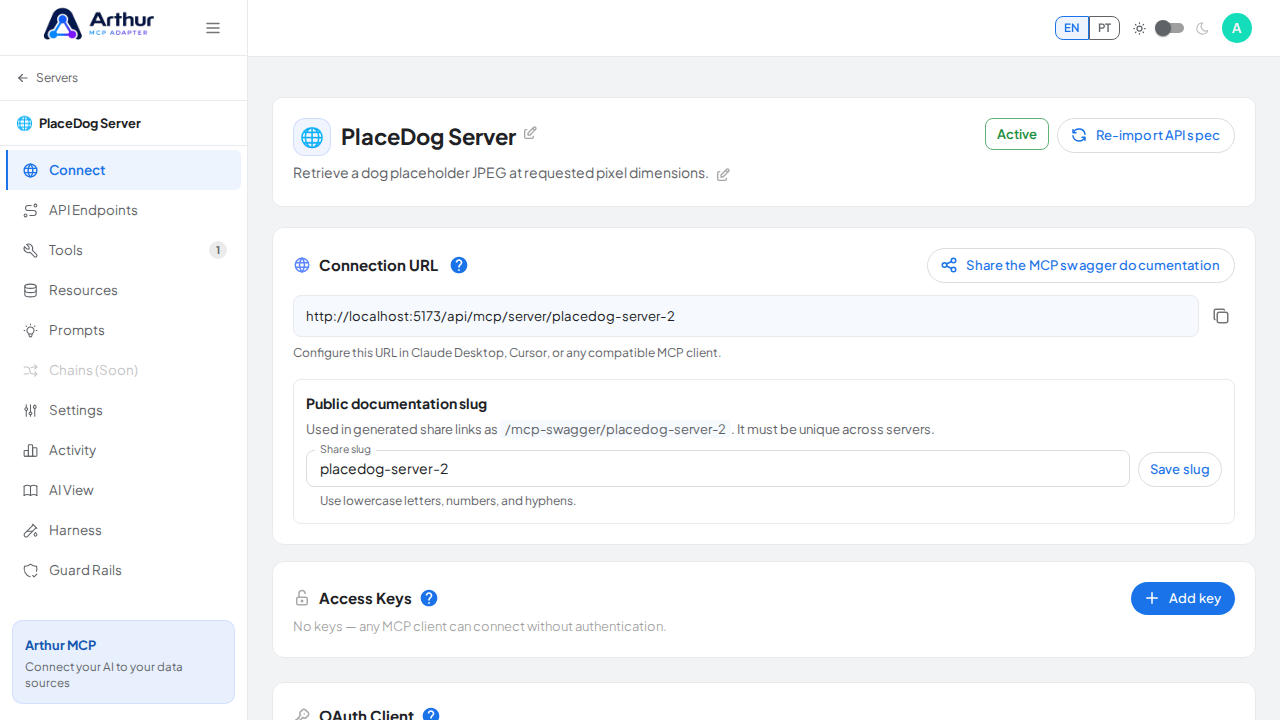The width and height of the screenshot is (1280, 720).
Task: Click the Active status badge
Action: pyautogui.click(x=1017, y=134)
